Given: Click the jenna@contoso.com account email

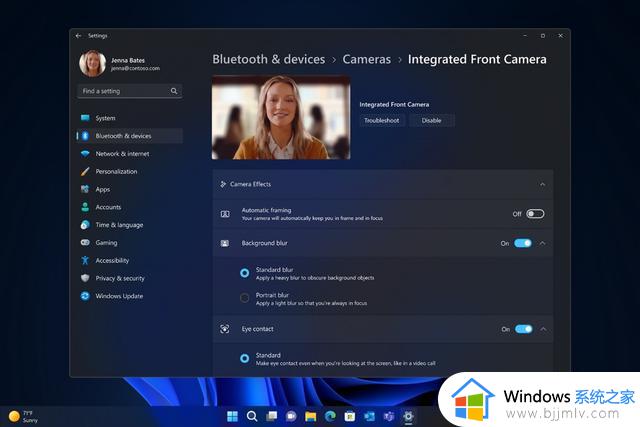Looking at the screenshot, I should [135, 69].
